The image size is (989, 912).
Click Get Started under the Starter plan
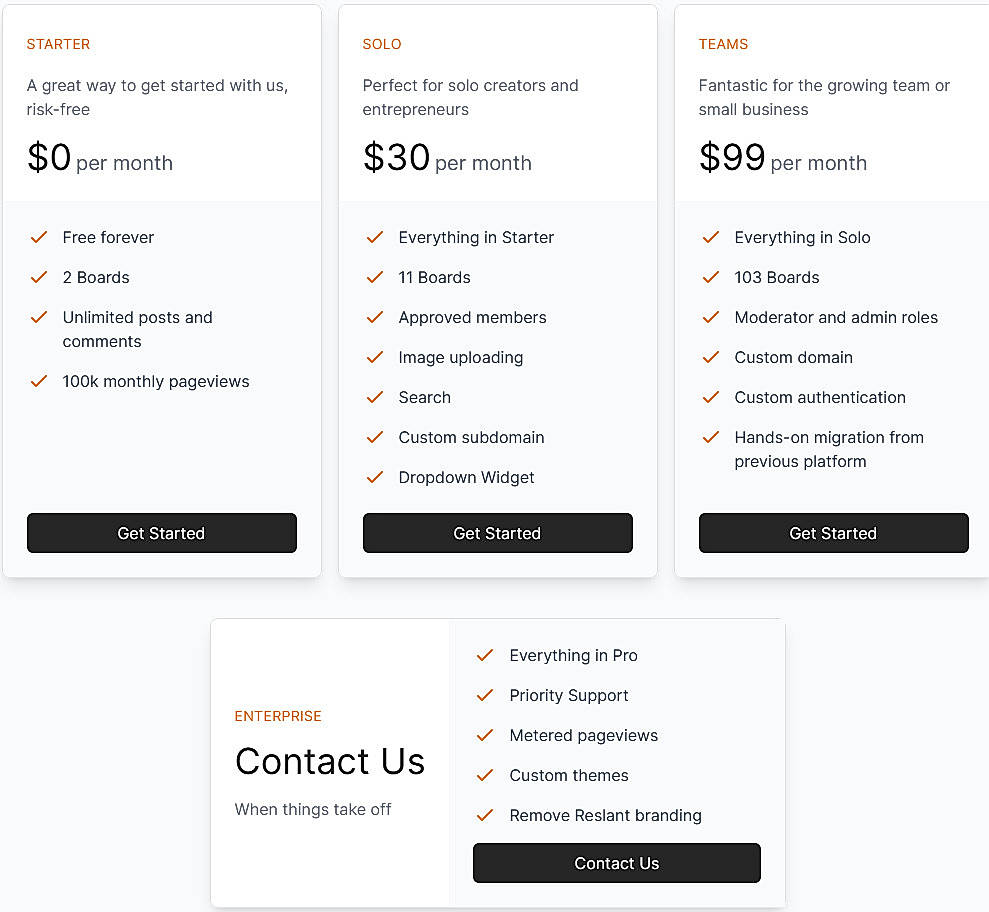(x=161, y=533)
